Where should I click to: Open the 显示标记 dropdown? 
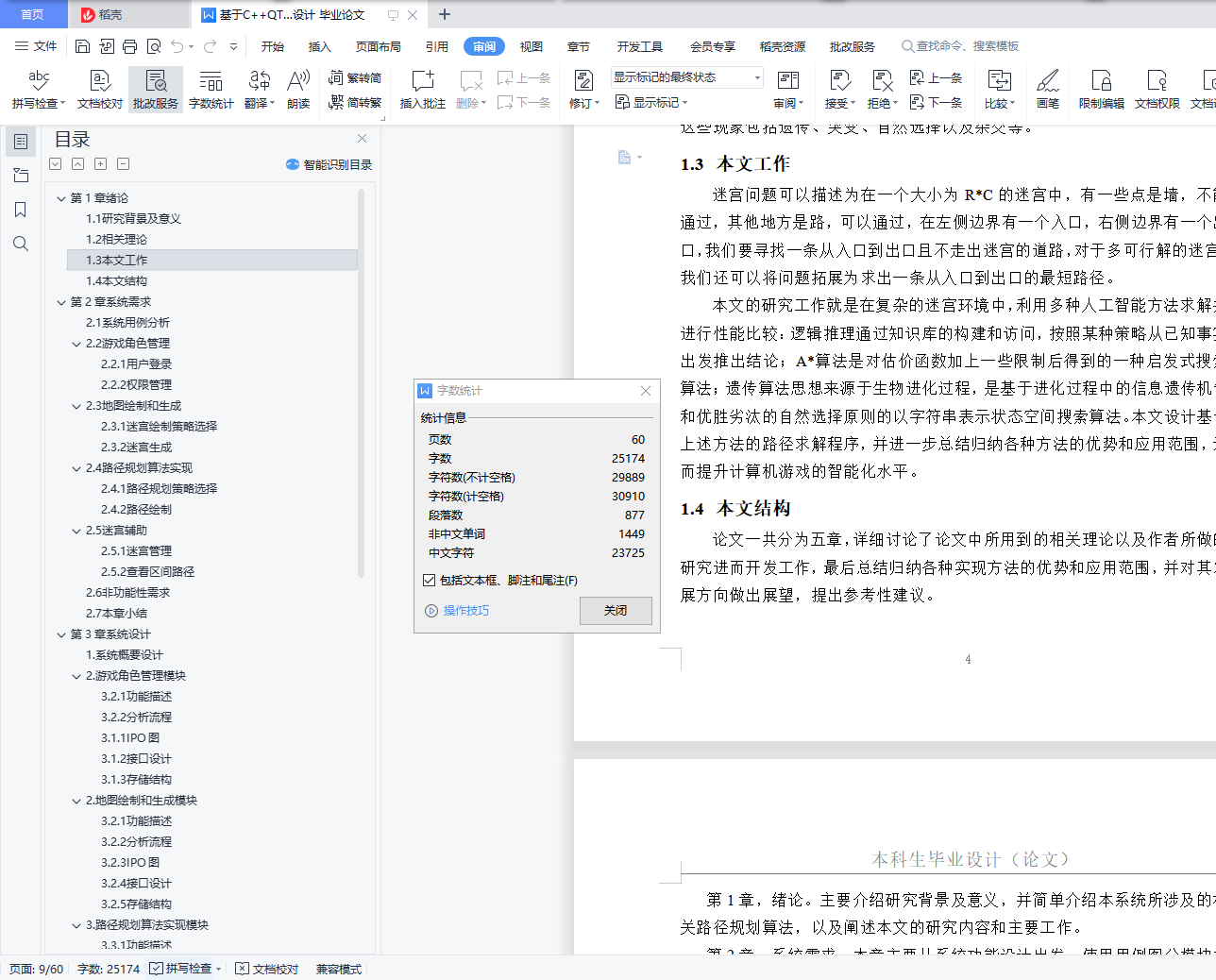[651, 102]
